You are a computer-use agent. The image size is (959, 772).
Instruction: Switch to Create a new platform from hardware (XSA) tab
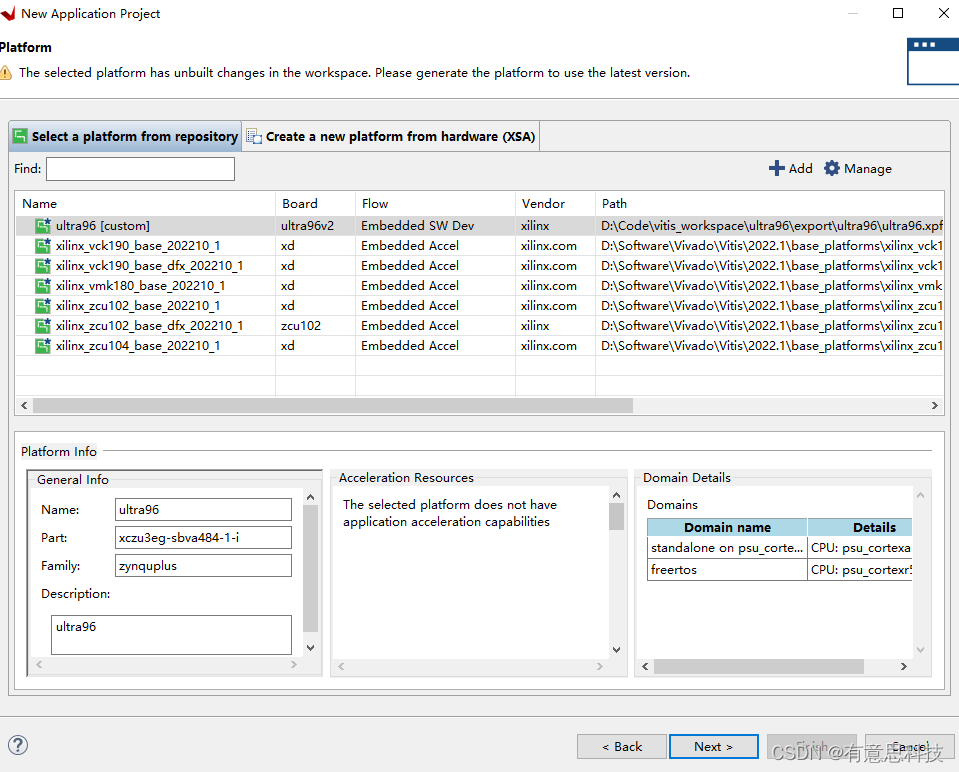tap(391, 136)
